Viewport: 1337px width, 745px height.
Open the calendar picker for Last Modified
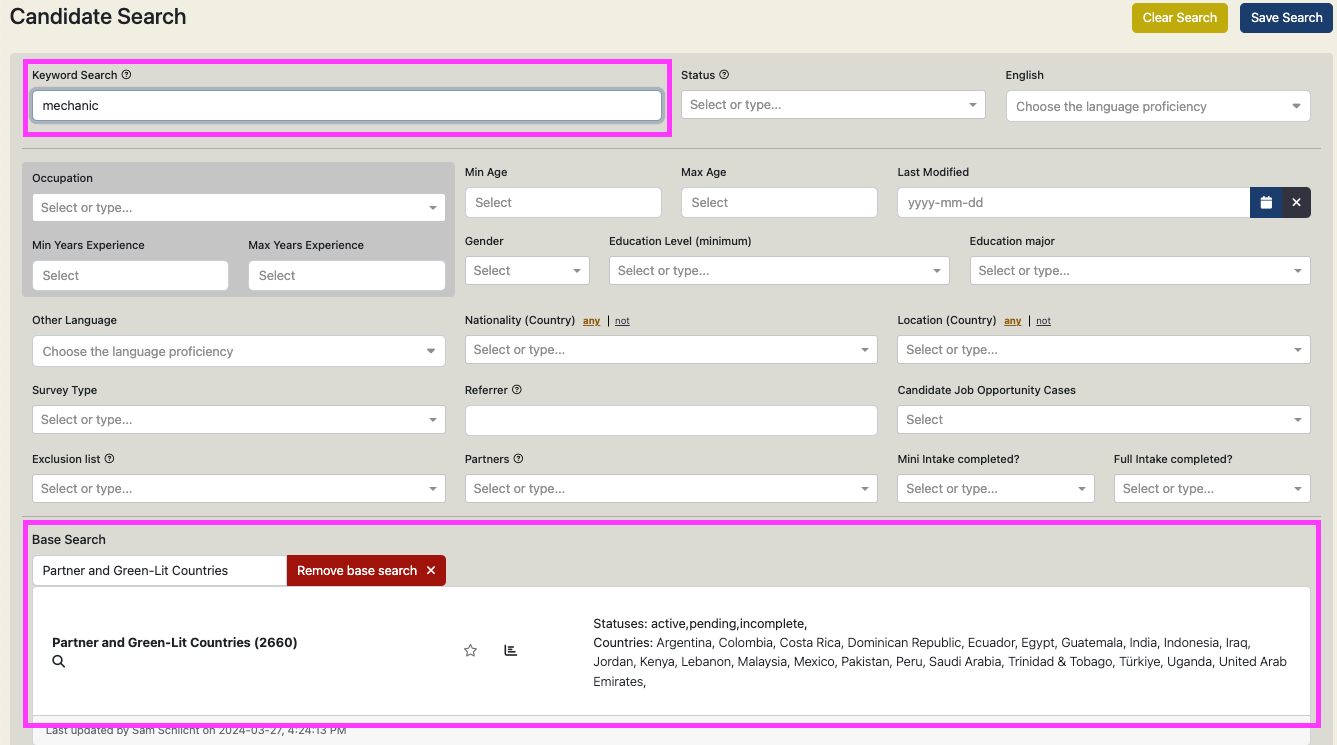coord(1266,202)
